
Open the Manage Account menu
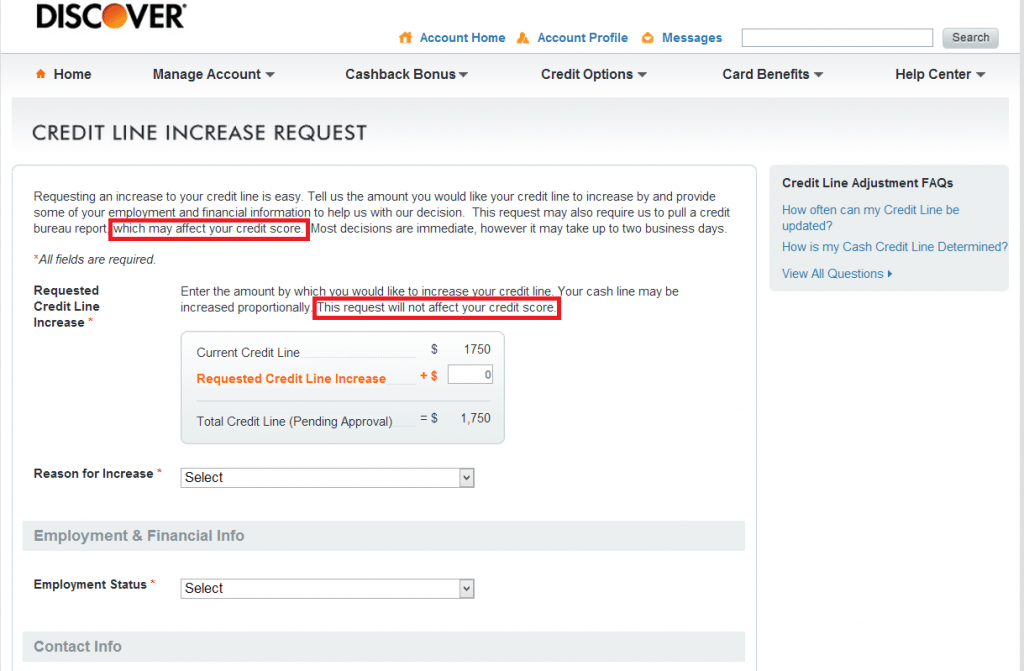pyautogui.click(x=213, y=74)
